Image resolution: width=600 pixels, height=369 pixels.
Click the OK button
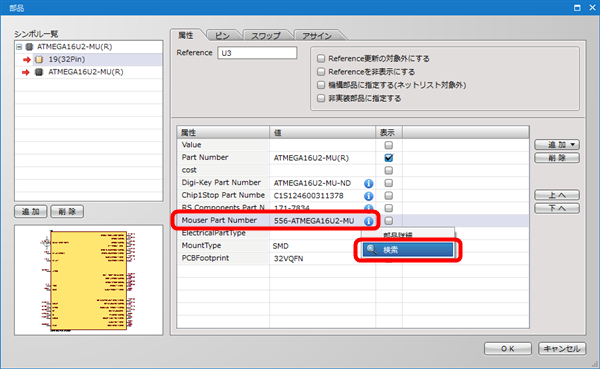pos(508,349)
